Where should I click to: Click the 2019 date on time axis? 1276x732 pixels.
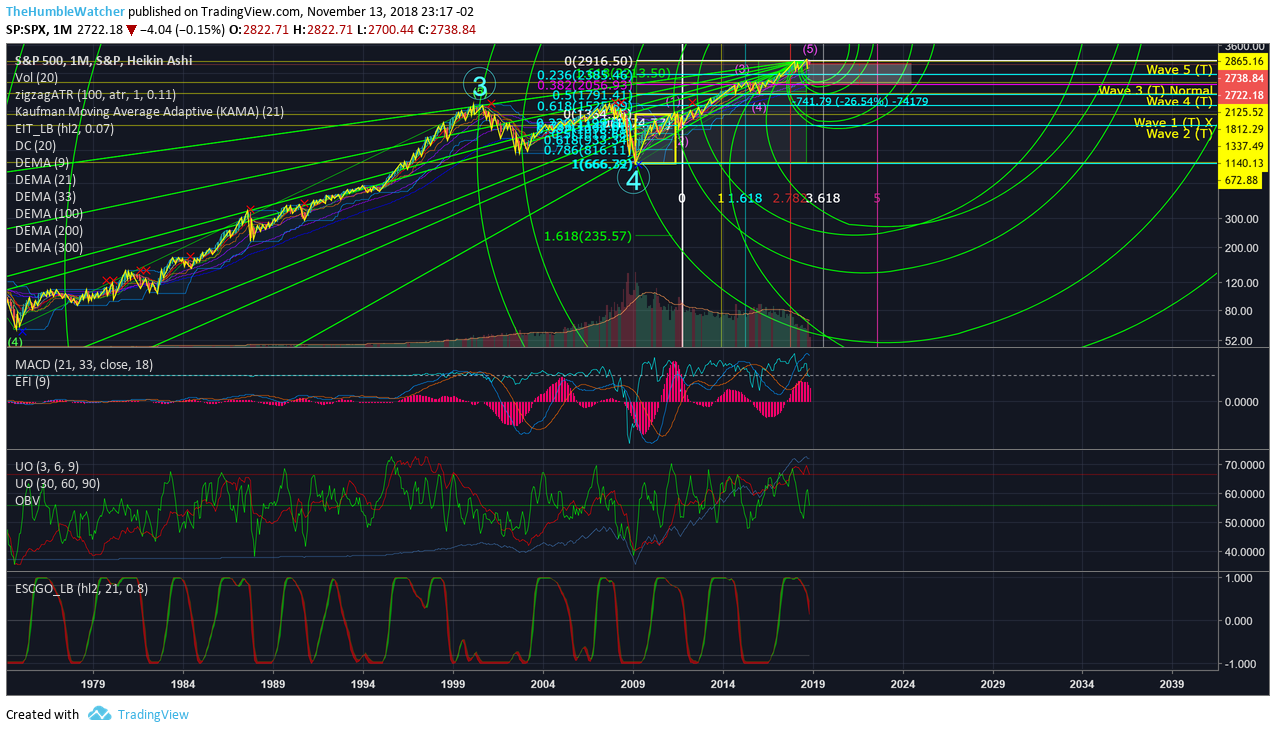tap(813, 685)
